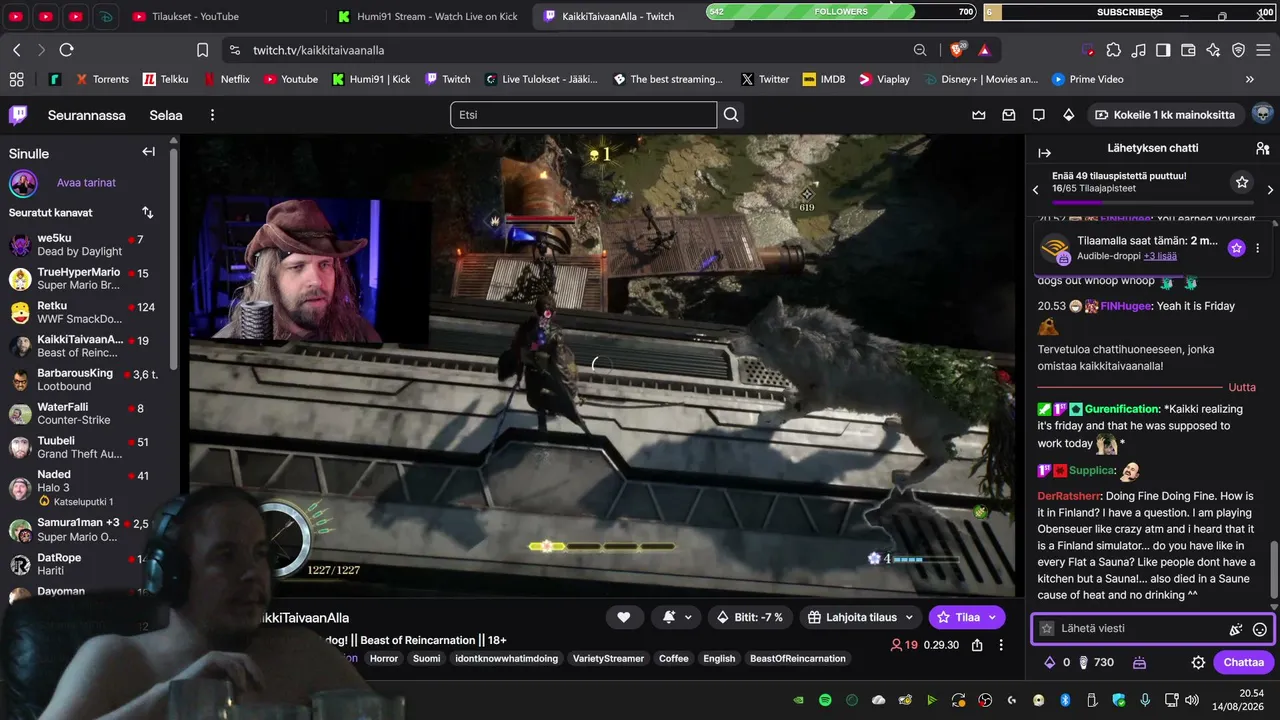Image resolution: width=1280 pixels, height=720 pixels.
Task: Open Seurannassa navigation item
Action: [87, 115]
